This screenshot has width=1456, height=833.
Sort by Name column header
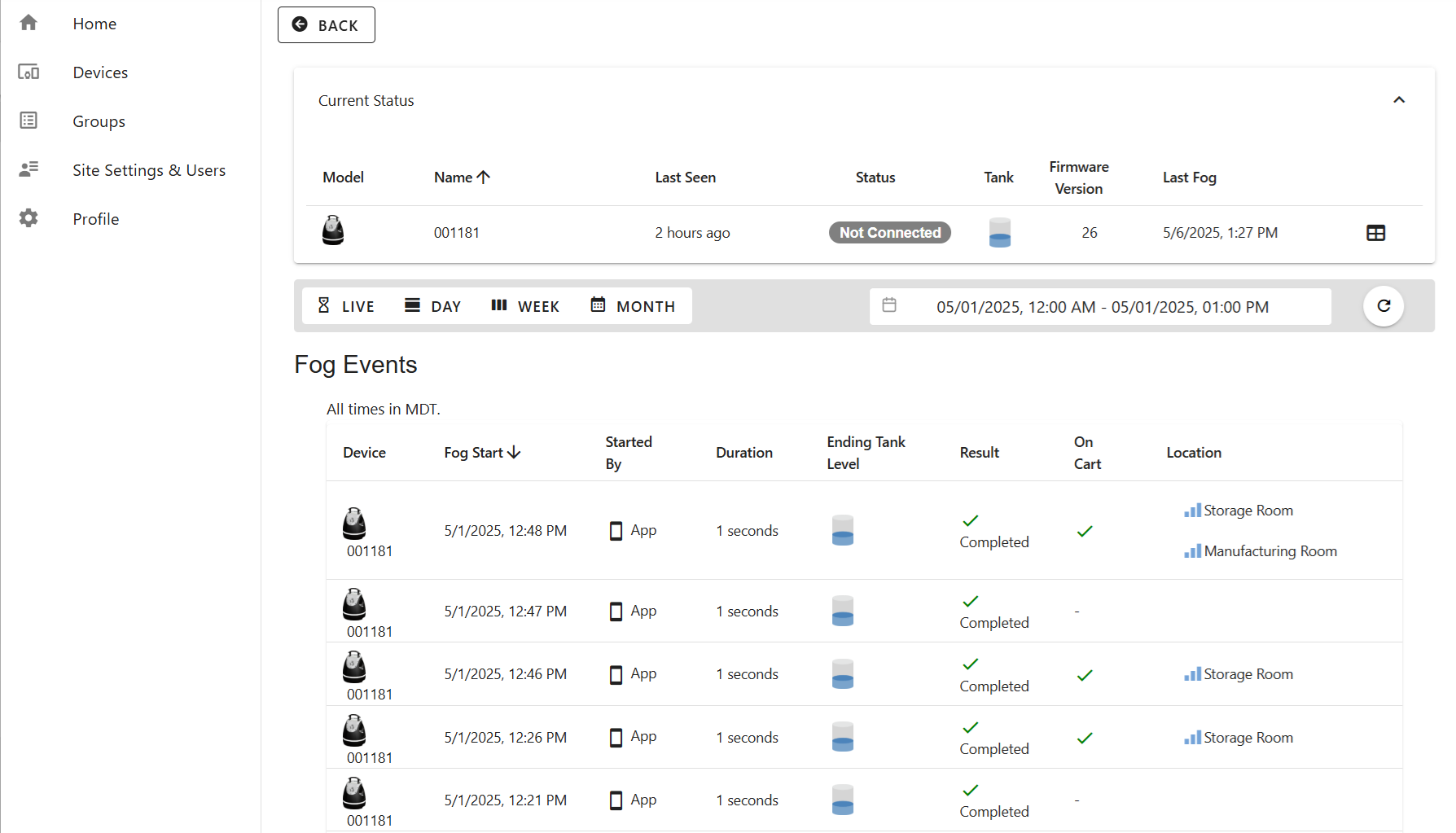[x=462, y=178]
